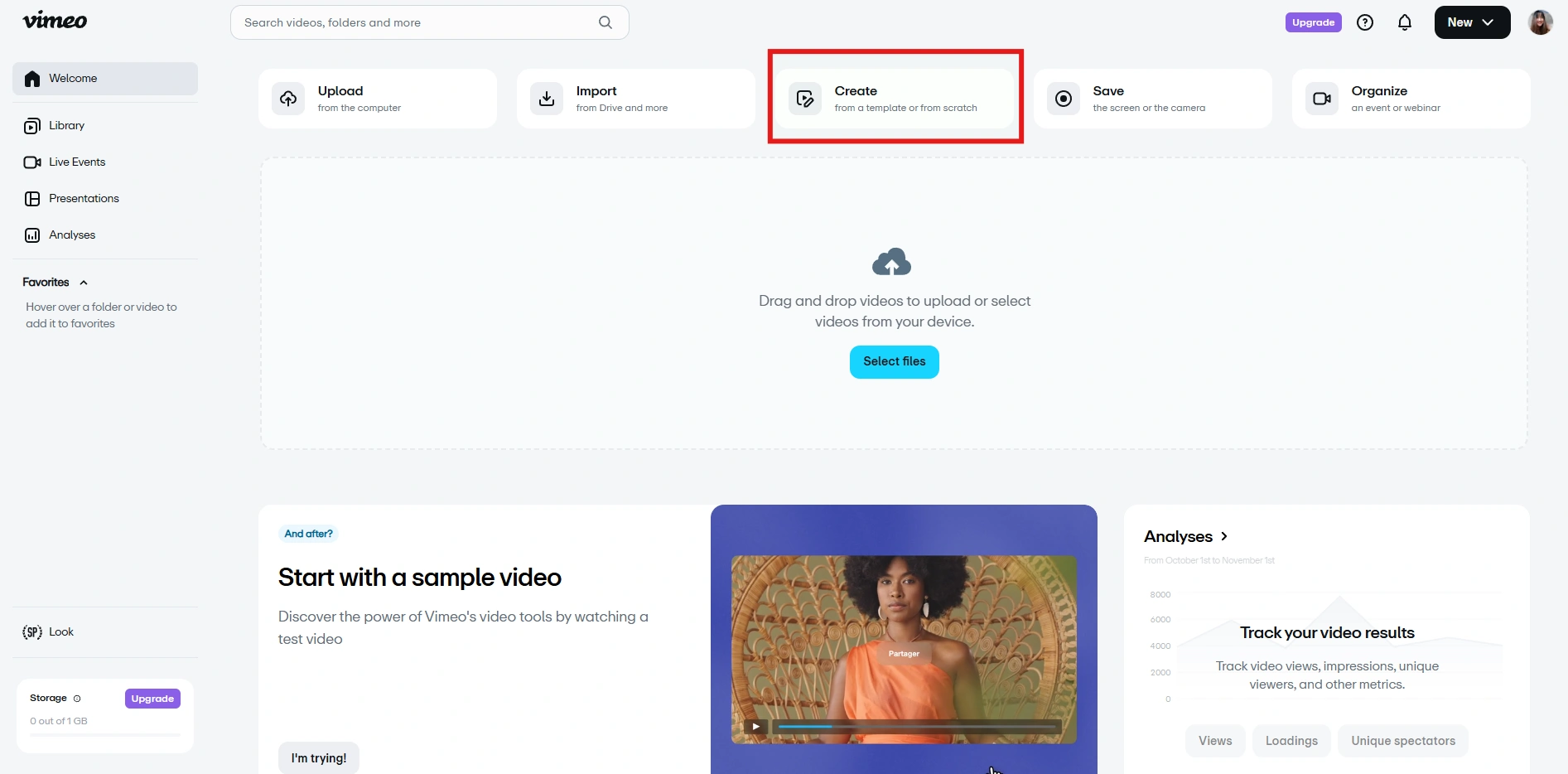Viewport: 1568px width, 774px height.
Task: Click the search videos input field
Action: point(430,22)
